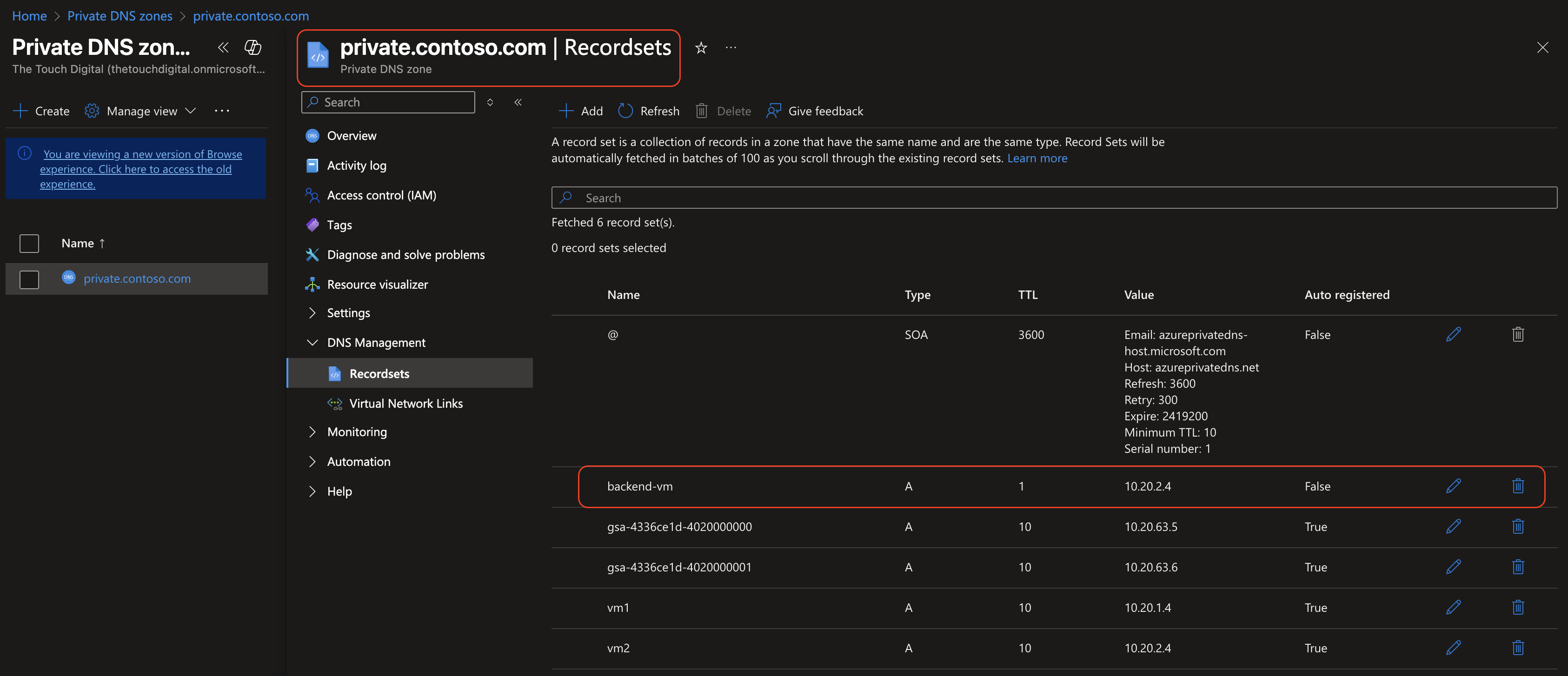The height and width of the screenshot is (676, 1568).
Task: Click the Access control (IAM) icon
Action: pyautogui.click(x=312, y=195)
